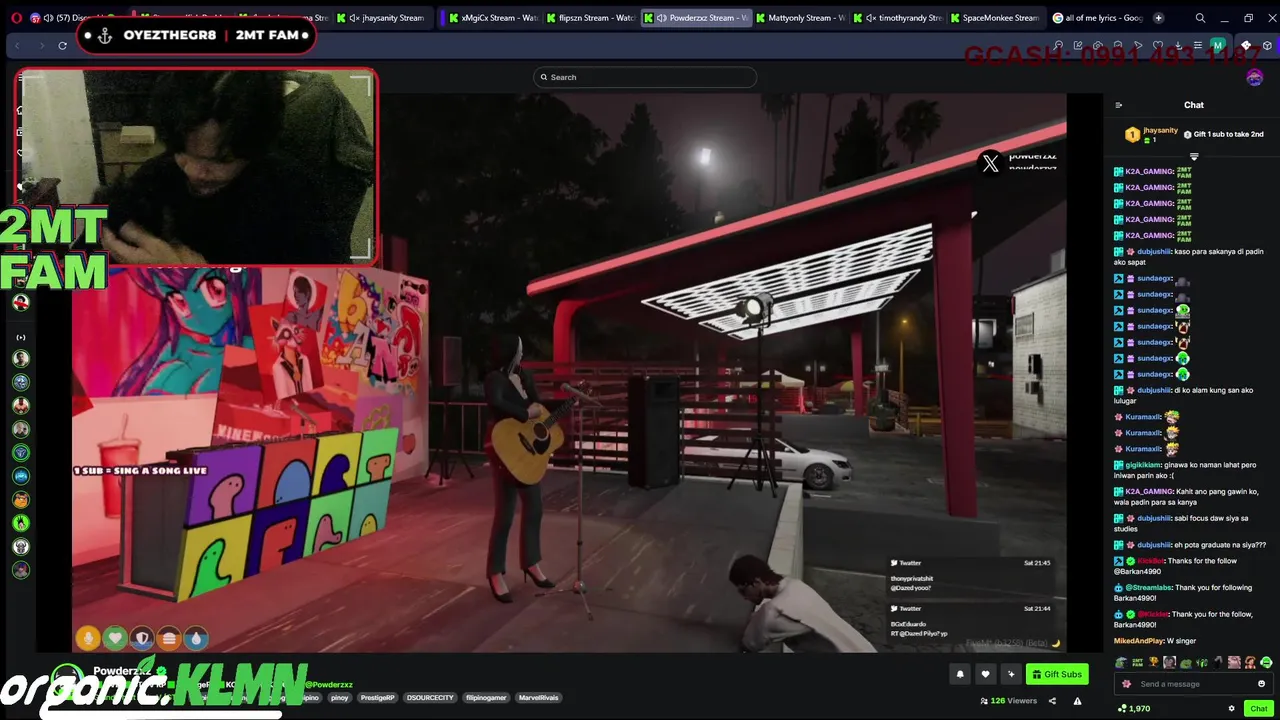Image resolution: width=1280 pixels, height=720 pixels.
Task: Click the green Chat send button
Action: 1259,708
